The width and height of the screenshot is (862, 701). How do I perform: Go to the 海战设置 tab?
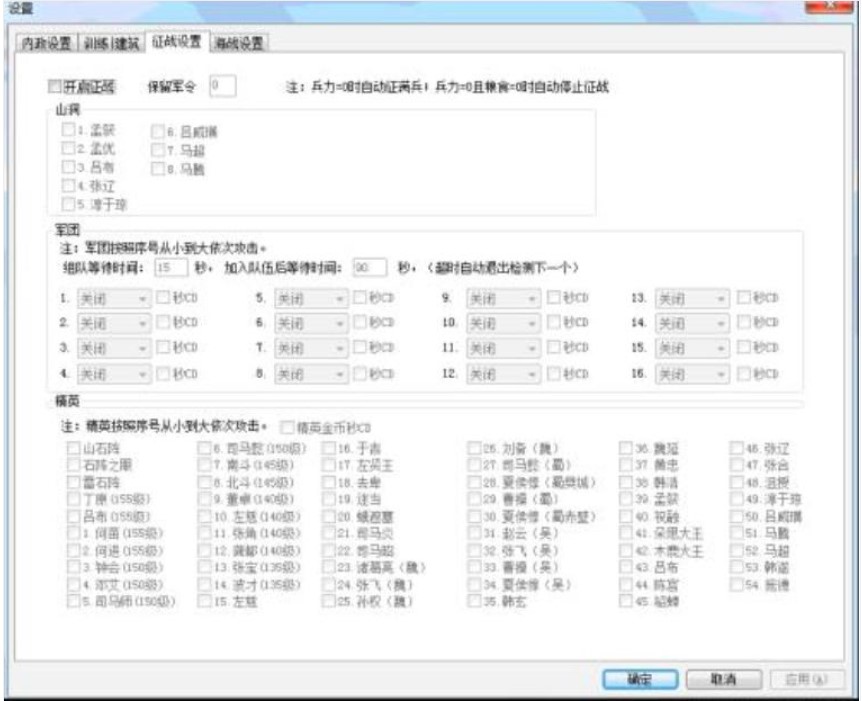click(x=239, y=43)
